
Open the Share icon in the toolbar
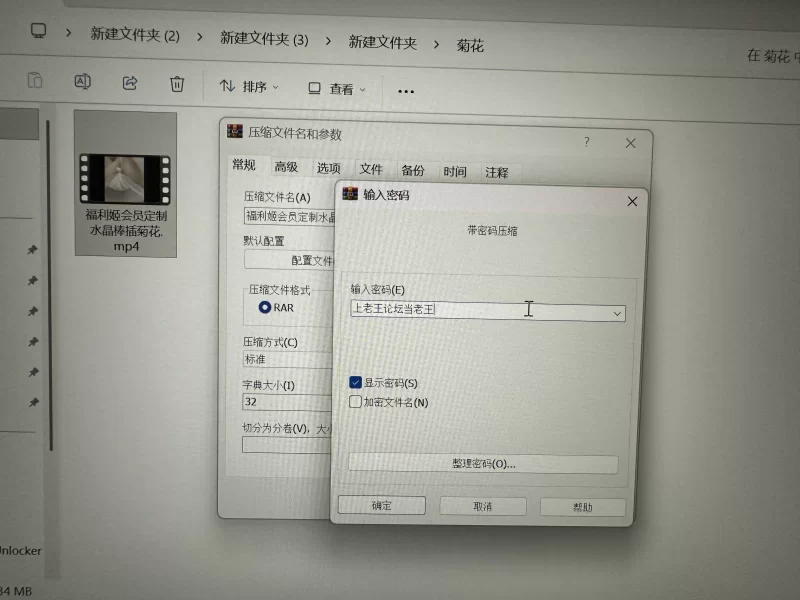[x=129, y=84]
